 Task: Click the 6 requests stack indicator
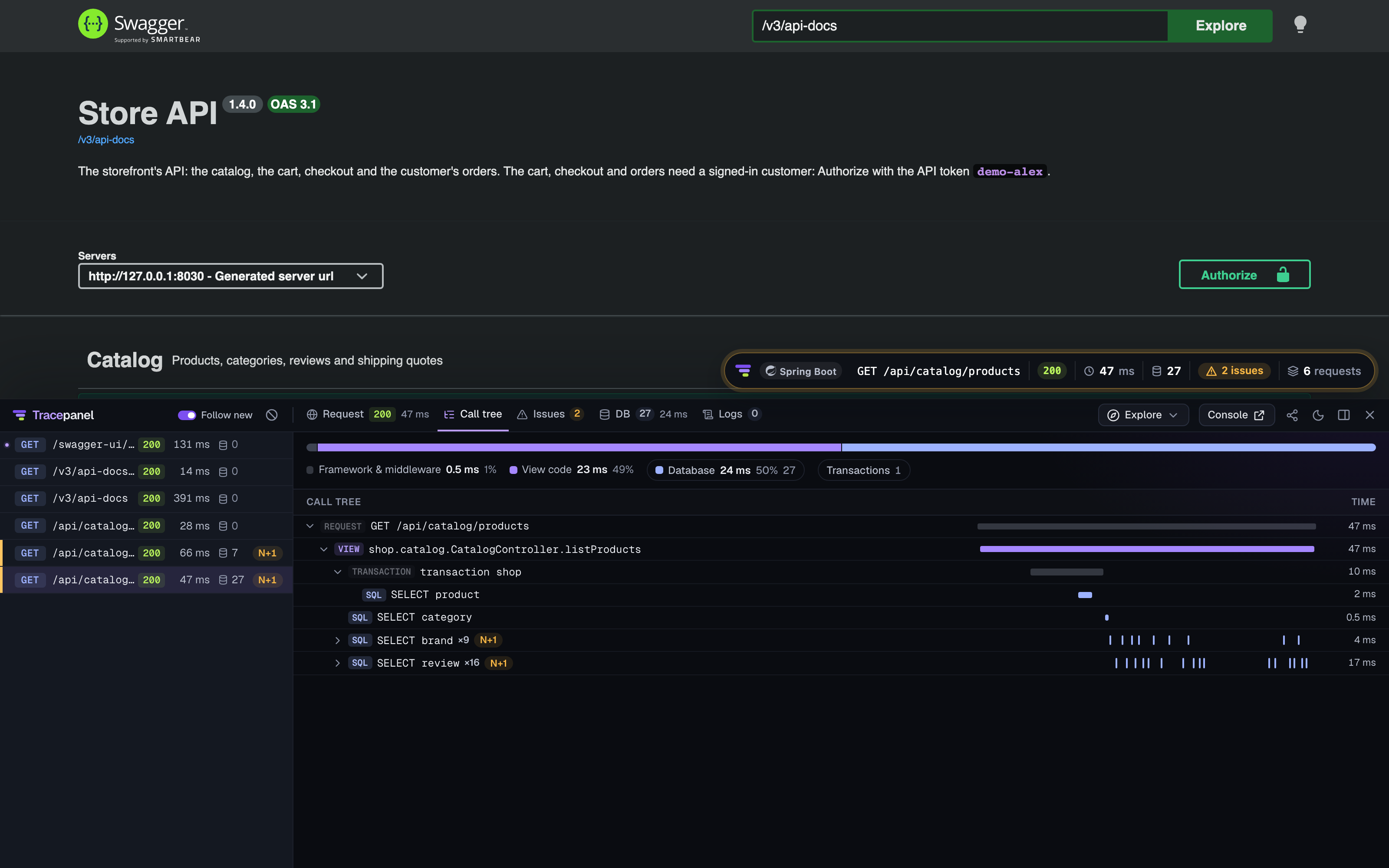click(x=1324, y=371)
